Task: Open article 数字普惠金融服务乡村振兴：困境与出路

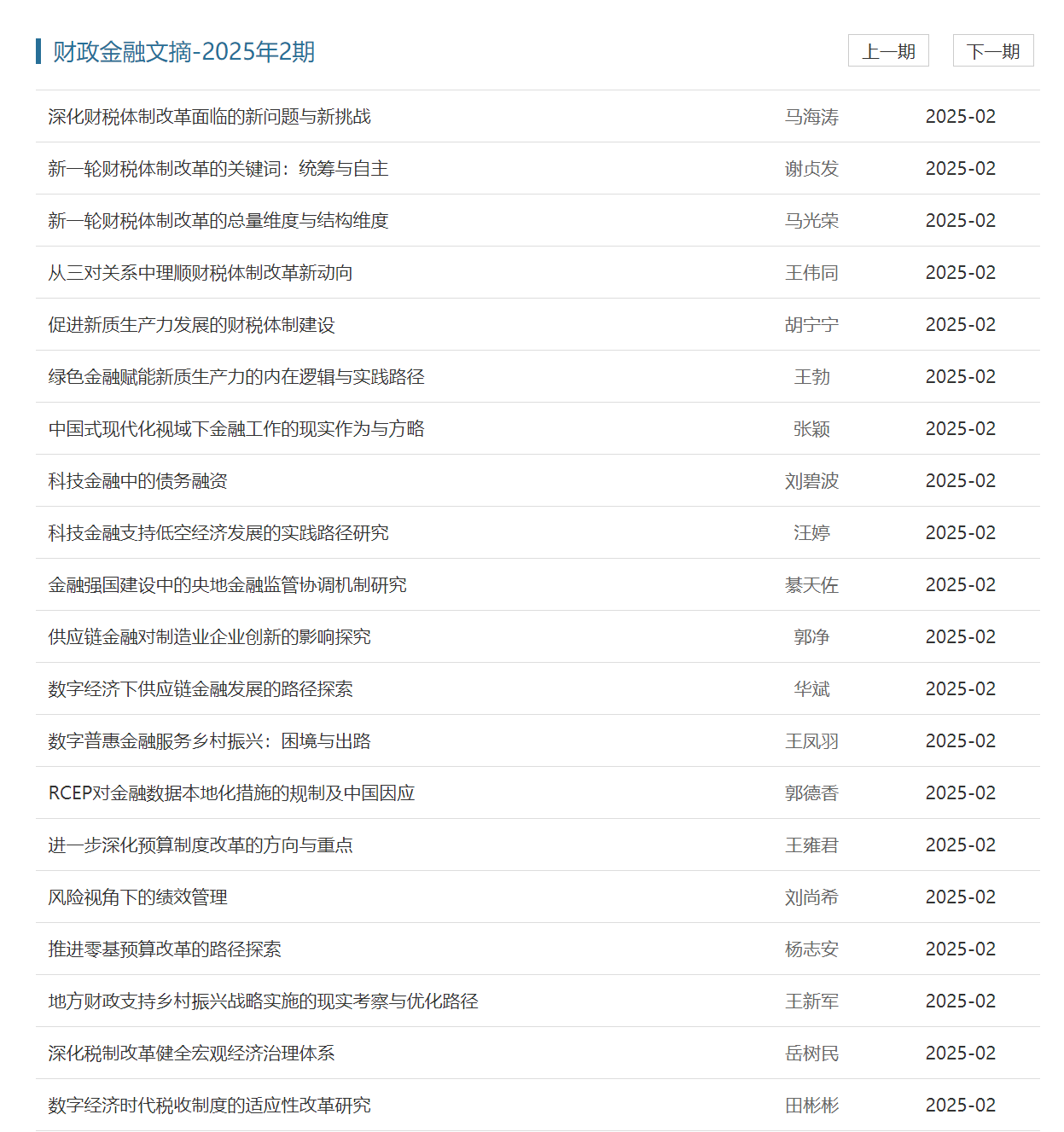Action: (209, 741)
